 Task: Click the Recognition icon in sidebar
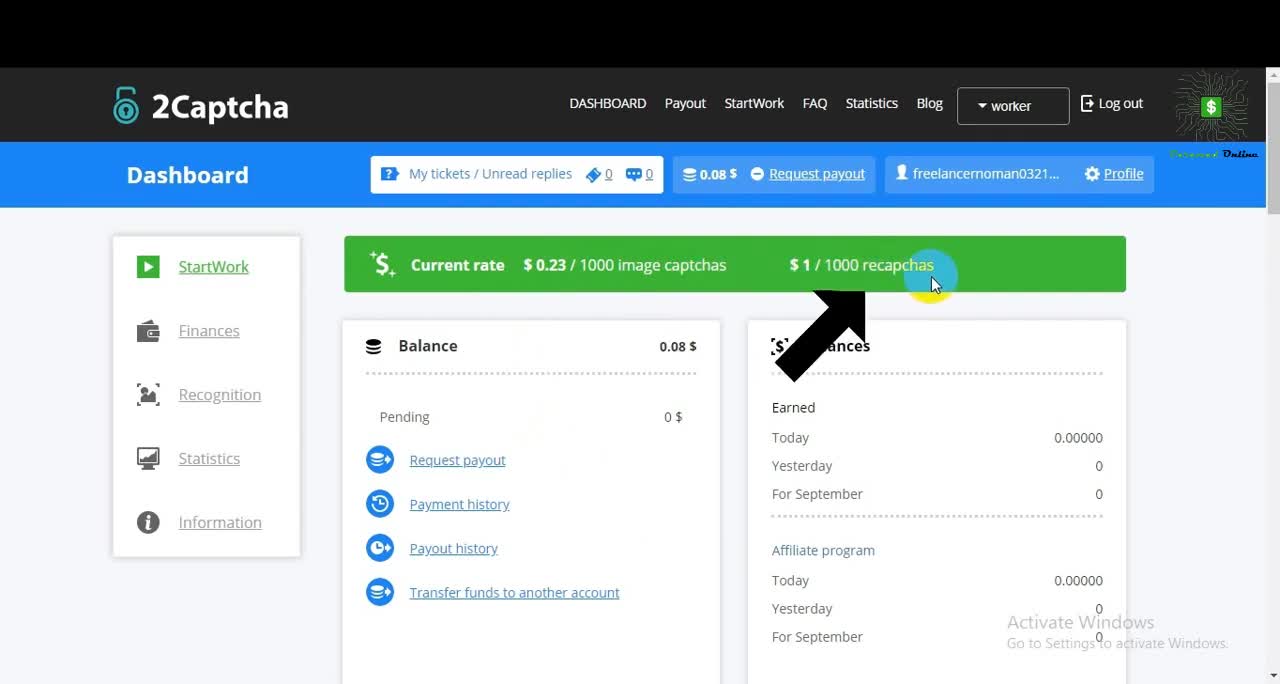tap(148, 395)
